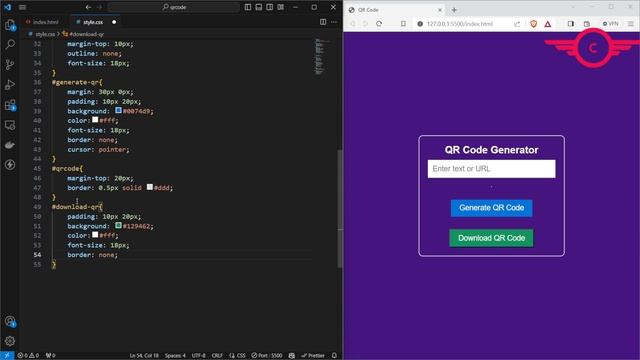Change the CRLF end of line setting
This screenshot has width=640, height=360.
click(217, 356)
